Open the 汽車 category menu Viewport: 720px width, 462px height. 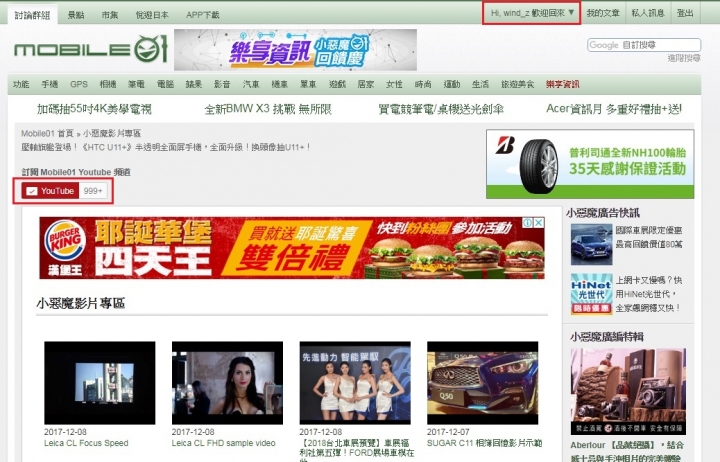(x=251, y=84)
